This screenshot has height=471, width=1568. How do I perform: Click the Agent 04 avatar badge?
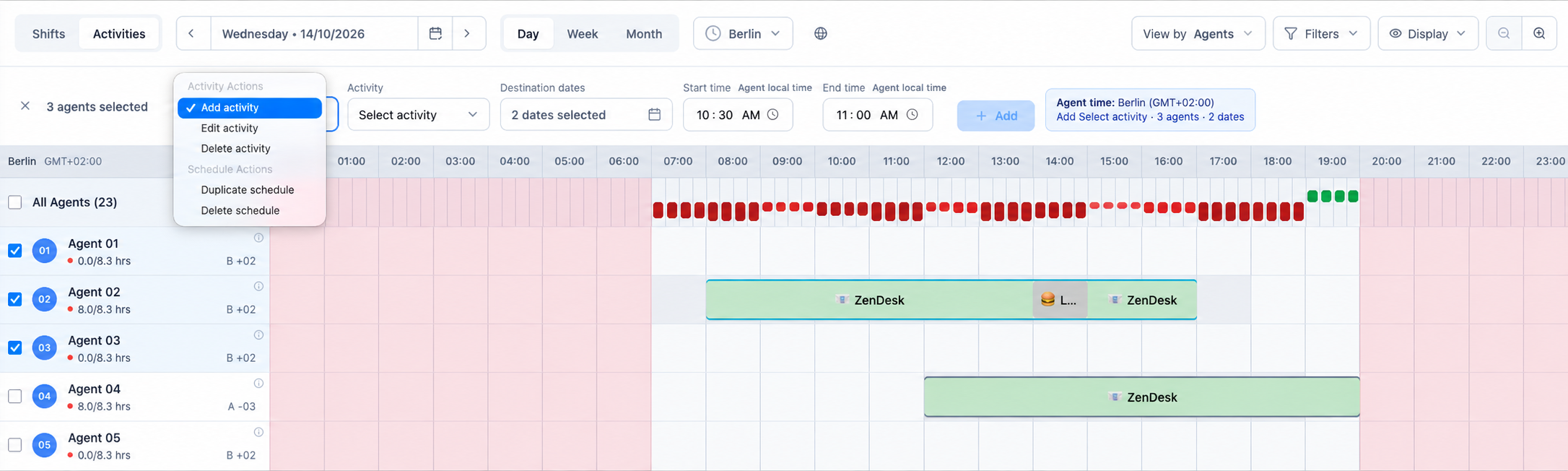tap(45, 396)
